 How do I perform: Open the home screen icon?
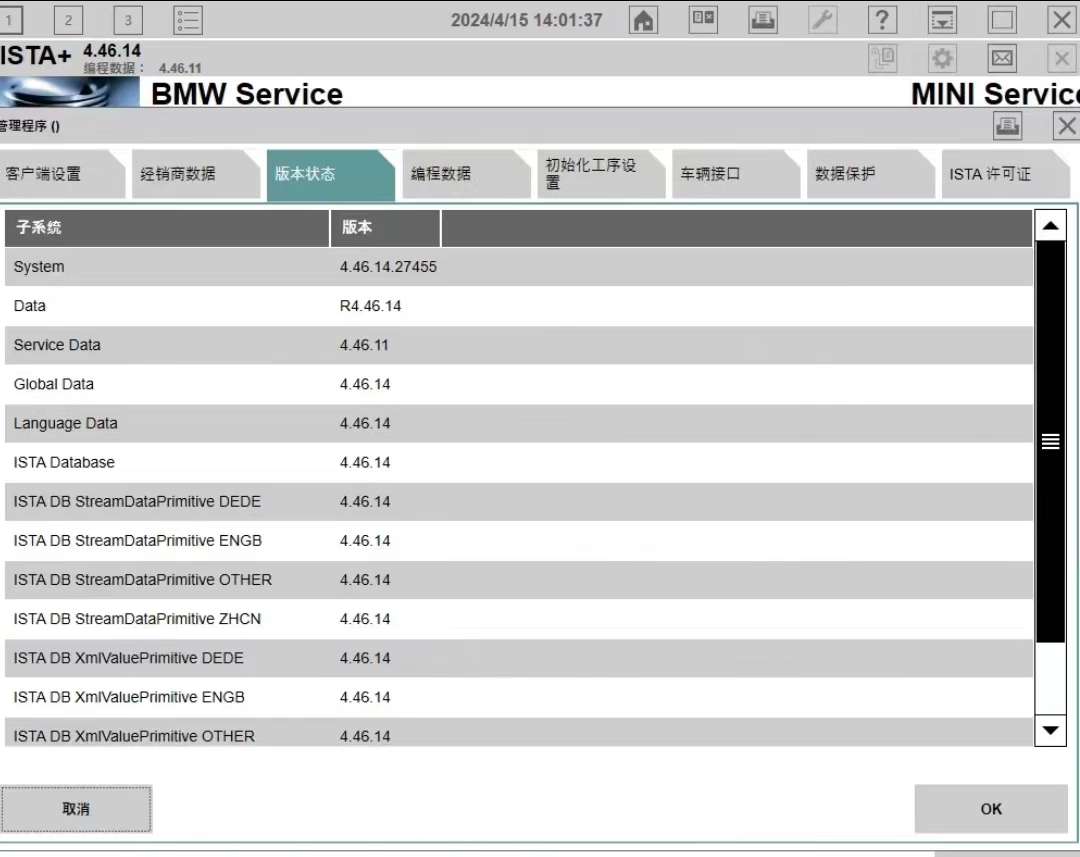click(x=643, y=19)
